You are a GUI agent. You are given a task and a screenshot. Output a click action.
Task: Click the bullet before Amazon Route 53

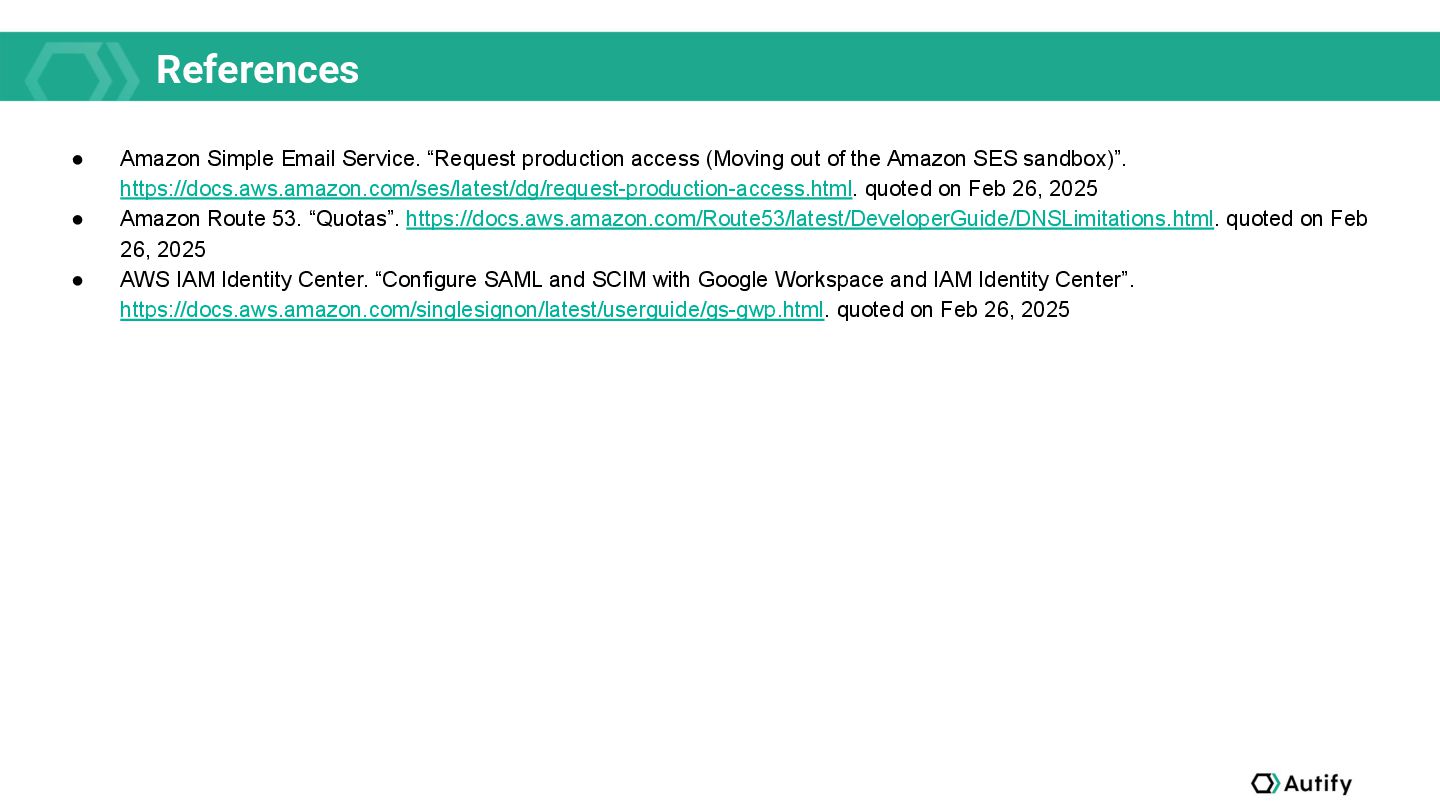(x=77, y=219)
